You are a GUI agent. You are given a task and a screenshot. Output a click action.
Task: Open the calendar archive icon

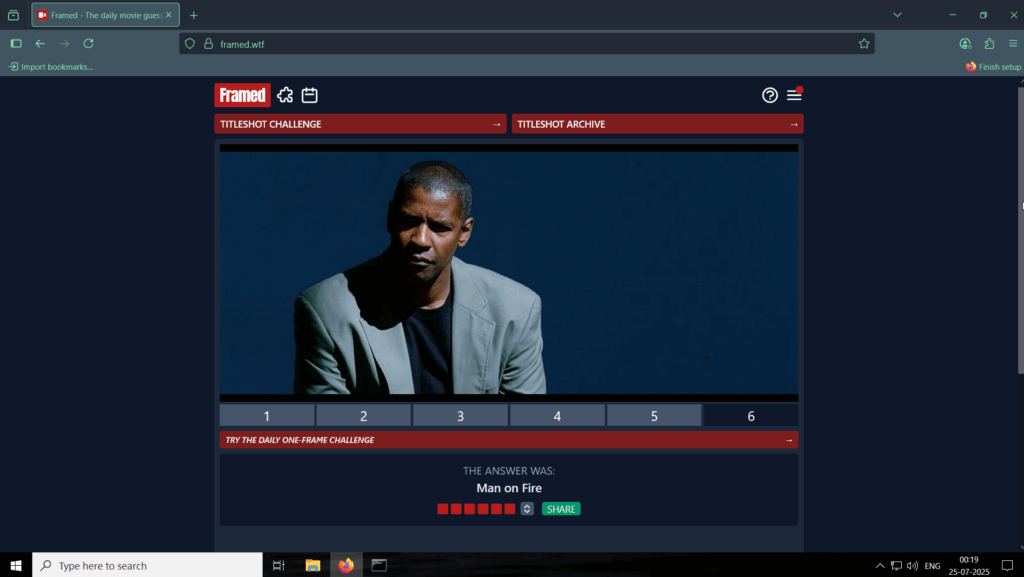click(310, 95)
